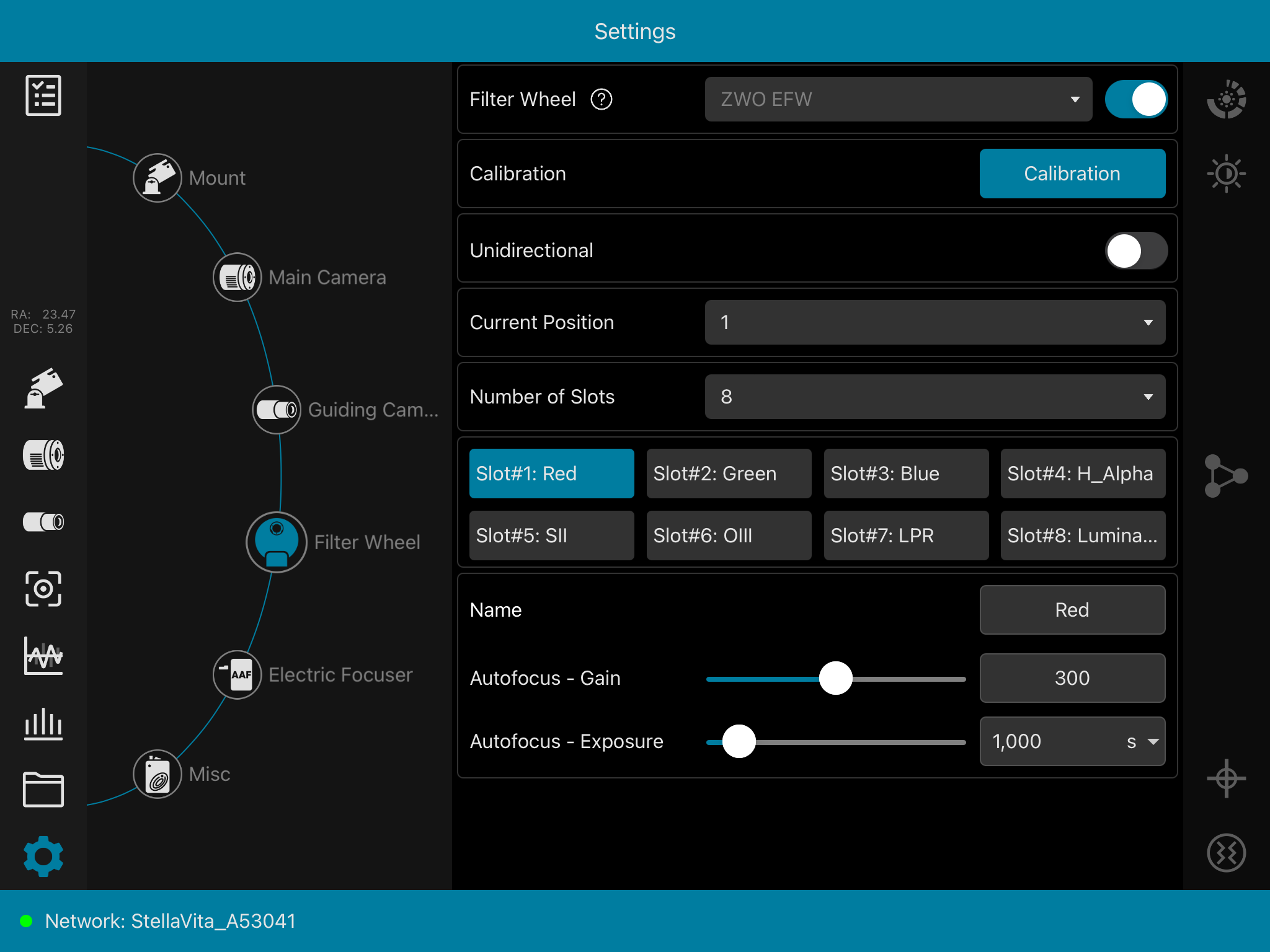This screenshot has width=1270, height=952.
Task: Open the main camera icon in left sidebar
Action: (43, 456)
